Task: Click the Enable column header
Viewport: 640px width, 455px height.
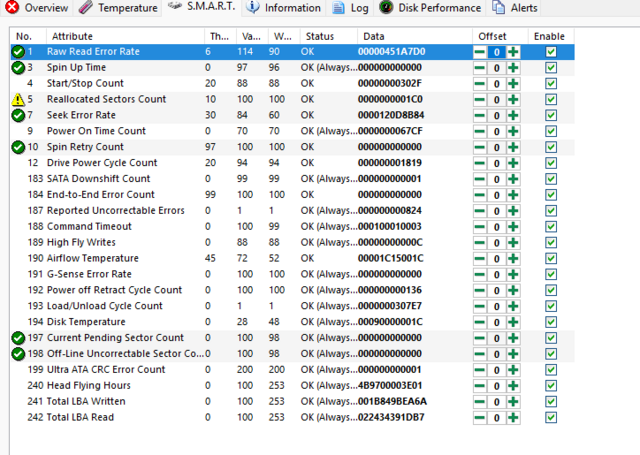Action: click(x=551, y=36)
